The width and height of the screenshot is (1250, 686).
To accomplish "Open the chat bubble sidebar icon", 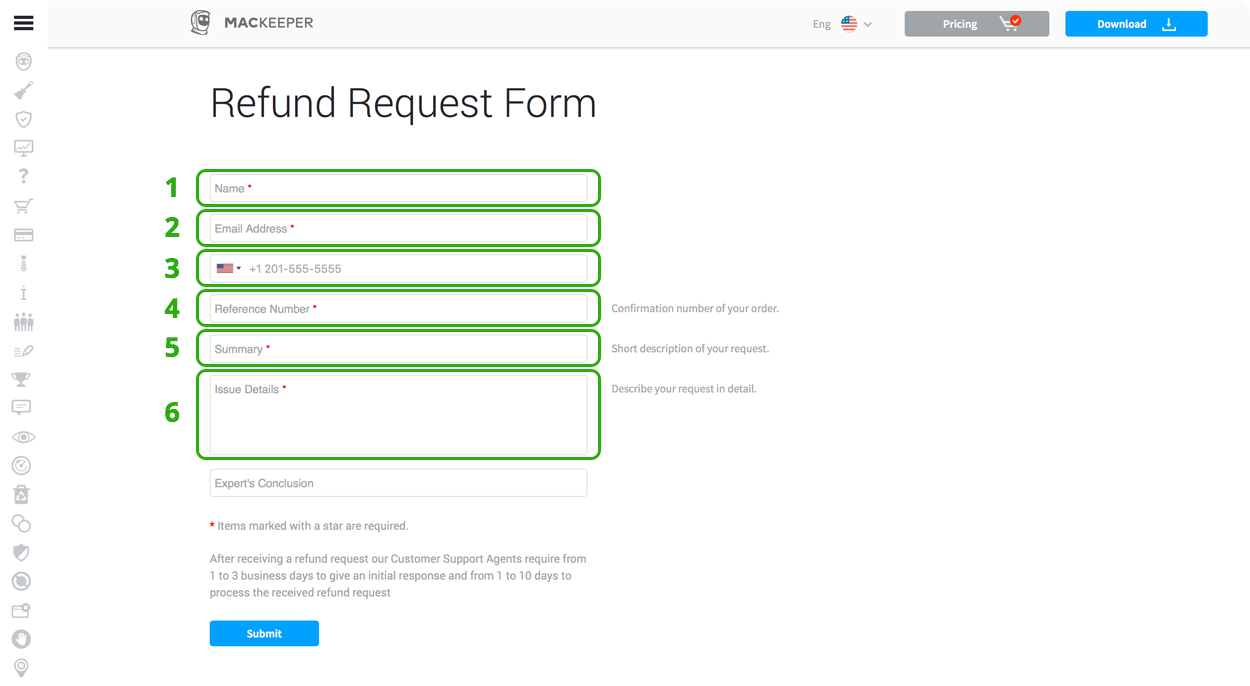I will click(22, 407).
